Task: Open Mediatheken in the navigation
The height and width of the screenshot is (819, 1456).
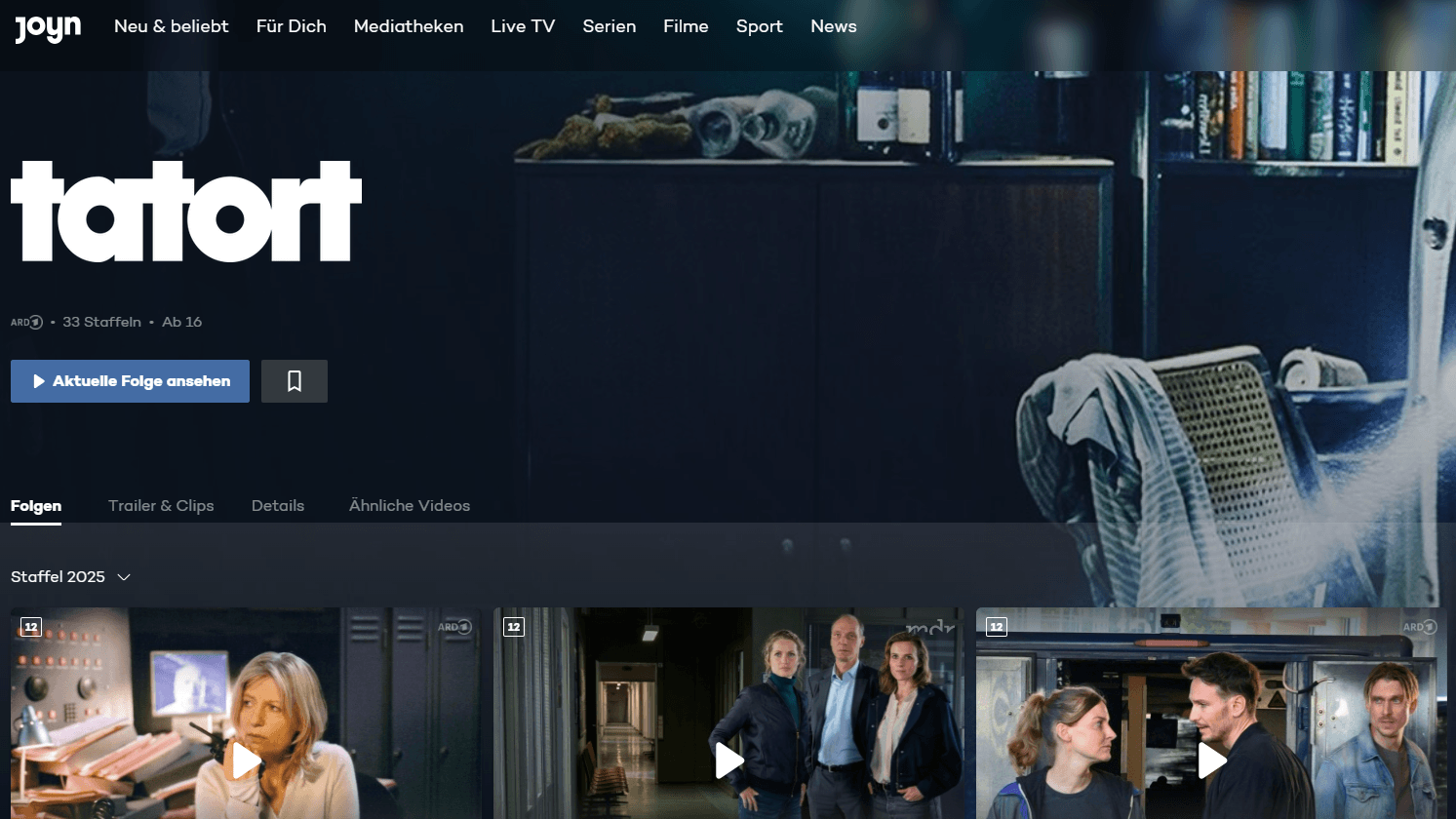Action: pos(409,26)
